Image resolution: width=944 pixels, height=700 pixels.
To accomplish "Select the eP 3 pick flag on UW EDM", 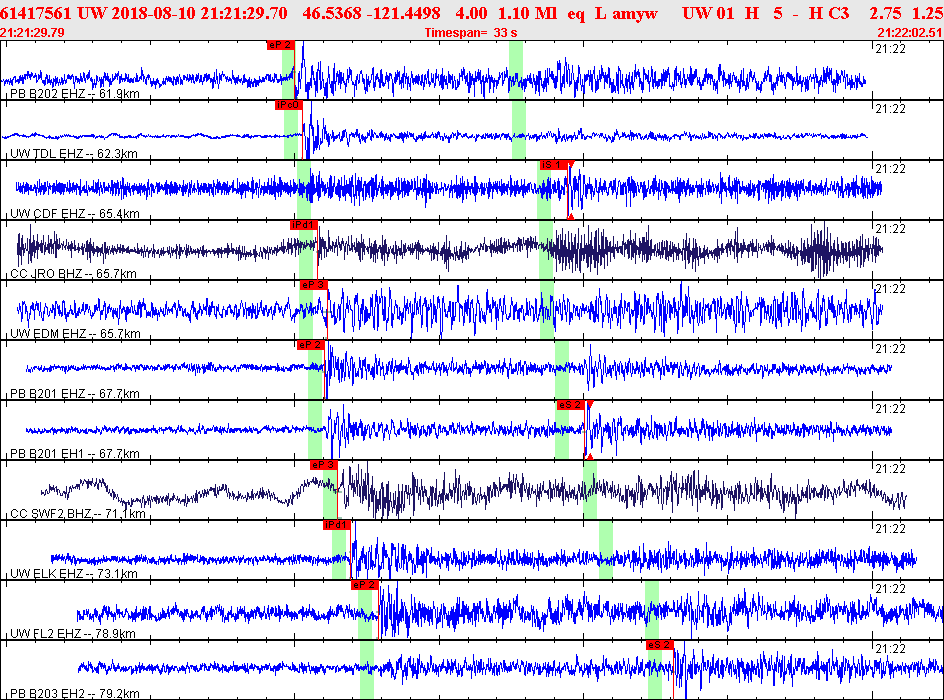I will 313,285.
